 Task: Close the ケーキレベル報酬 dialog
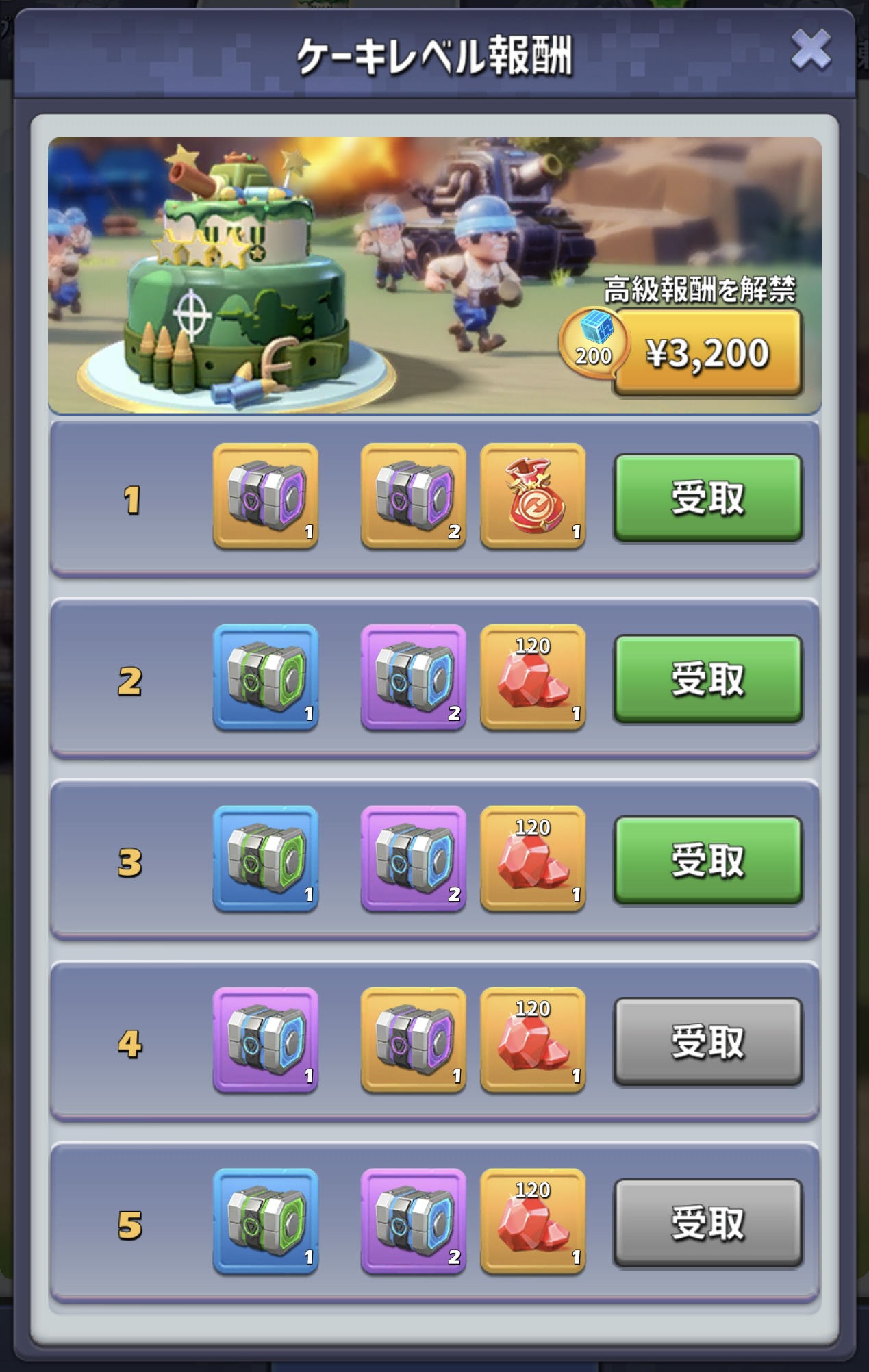point(811,50)
